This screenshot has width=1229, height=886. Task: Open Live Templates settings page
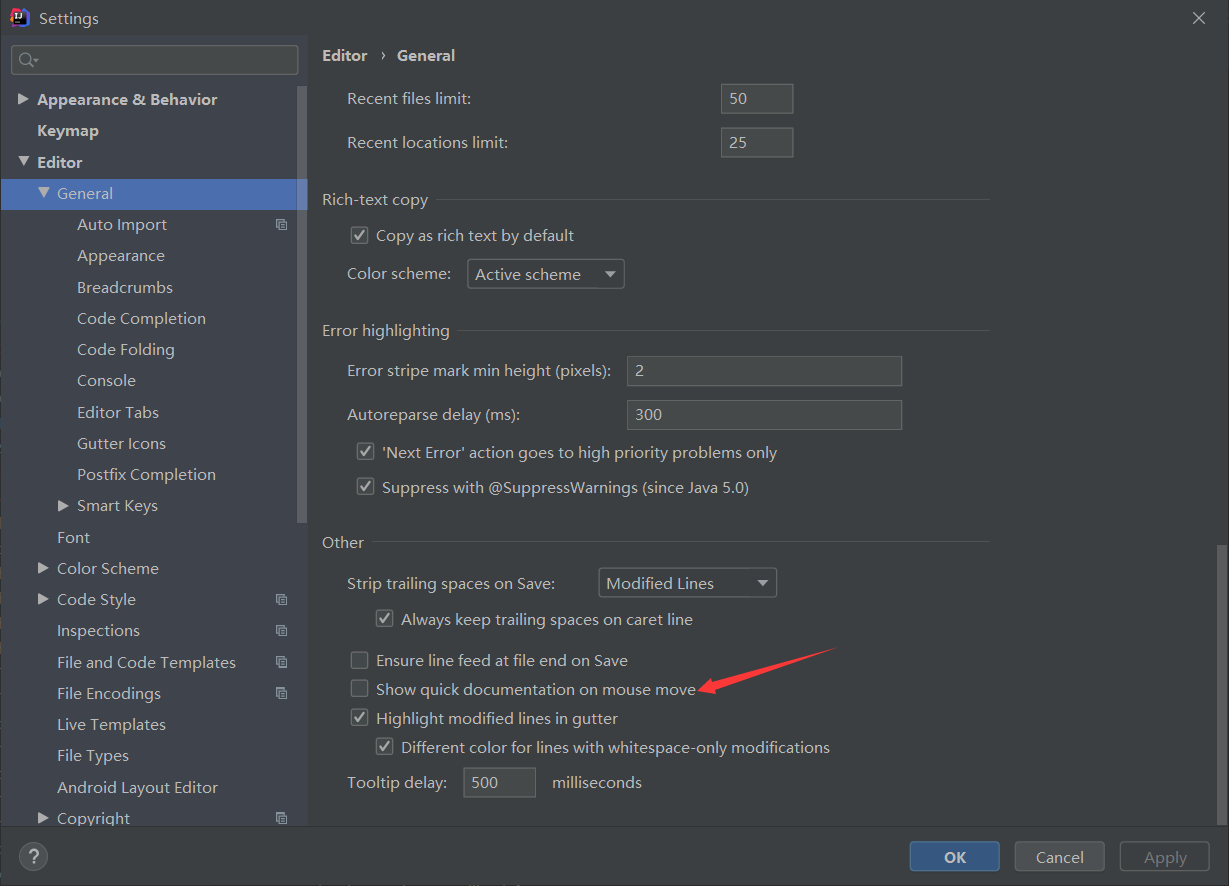click(111, 725)
